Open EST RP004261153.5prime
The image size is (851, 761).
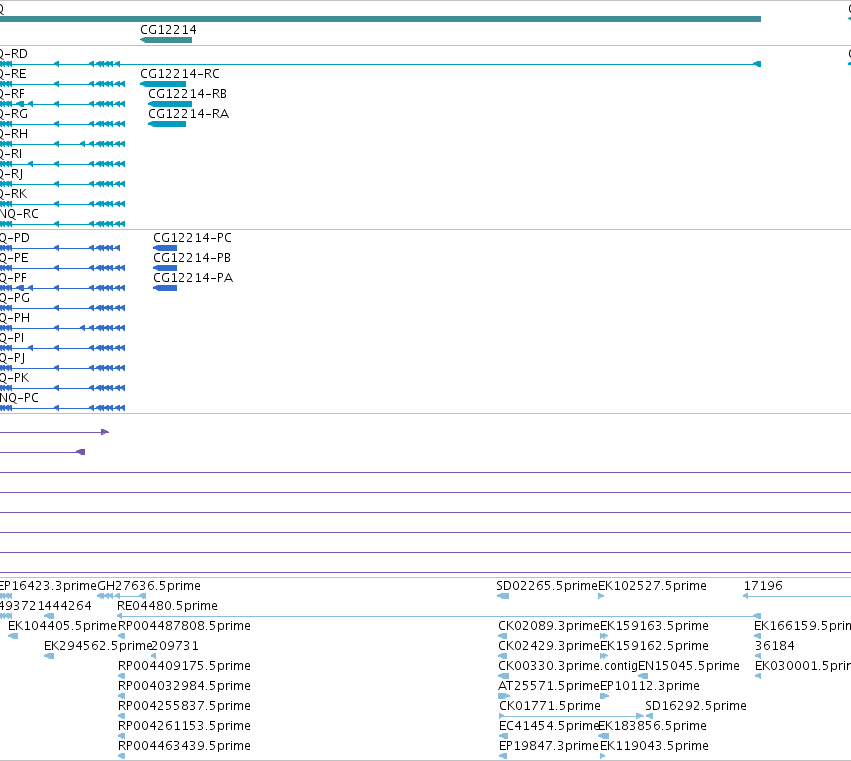184,726
